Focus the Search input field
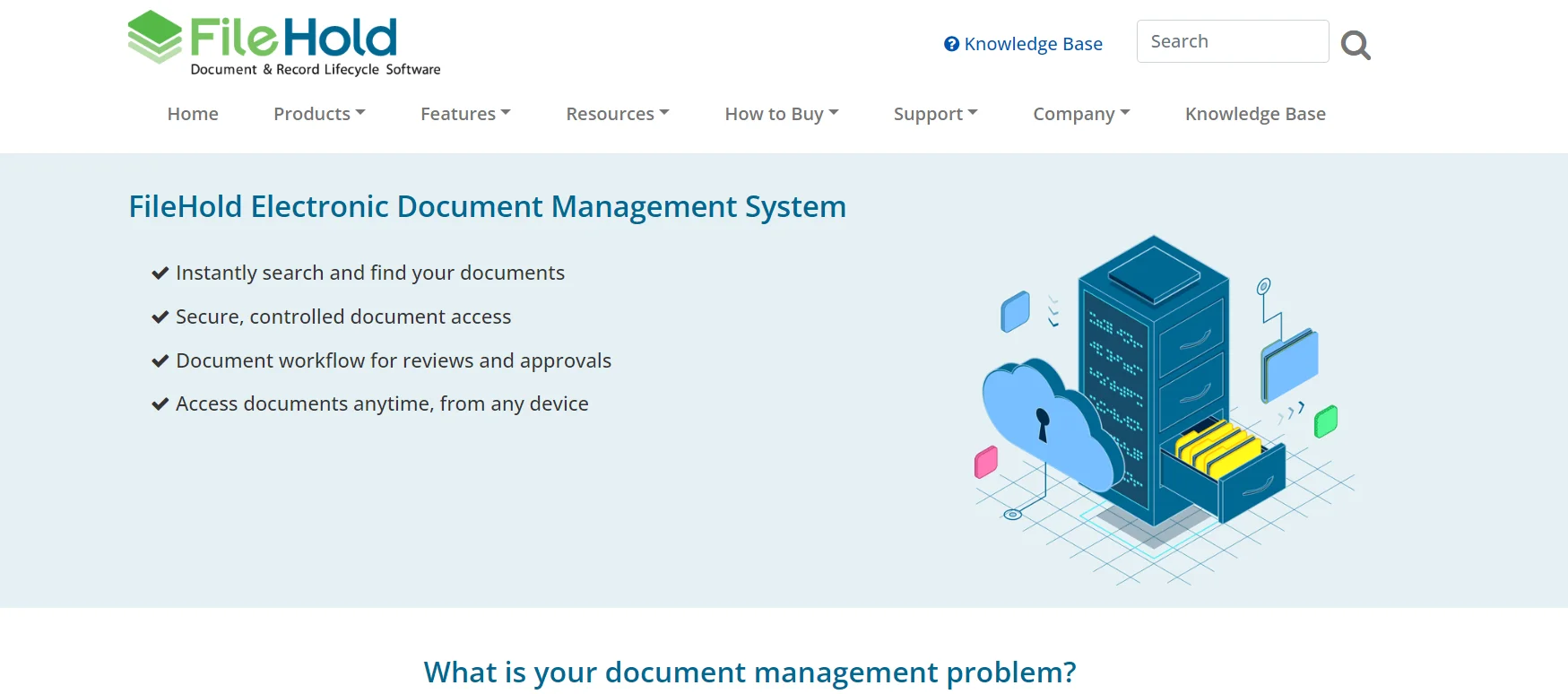Screen dimensions: 1568x694 [x=1233, y=41]
